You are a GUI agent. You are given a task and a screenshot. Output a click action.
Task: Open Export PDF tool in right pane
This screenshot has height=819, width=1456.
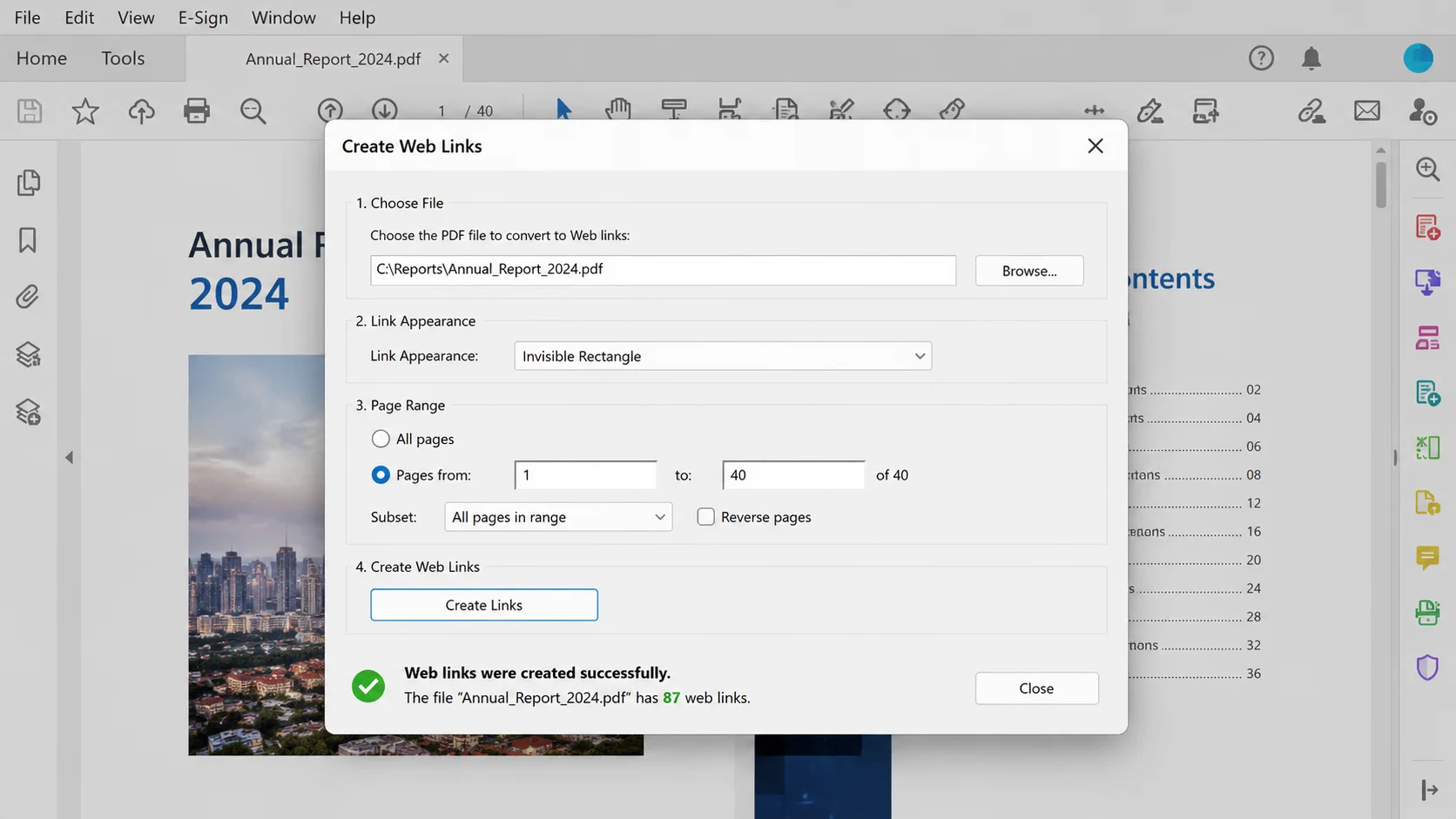pos(1427,282)
